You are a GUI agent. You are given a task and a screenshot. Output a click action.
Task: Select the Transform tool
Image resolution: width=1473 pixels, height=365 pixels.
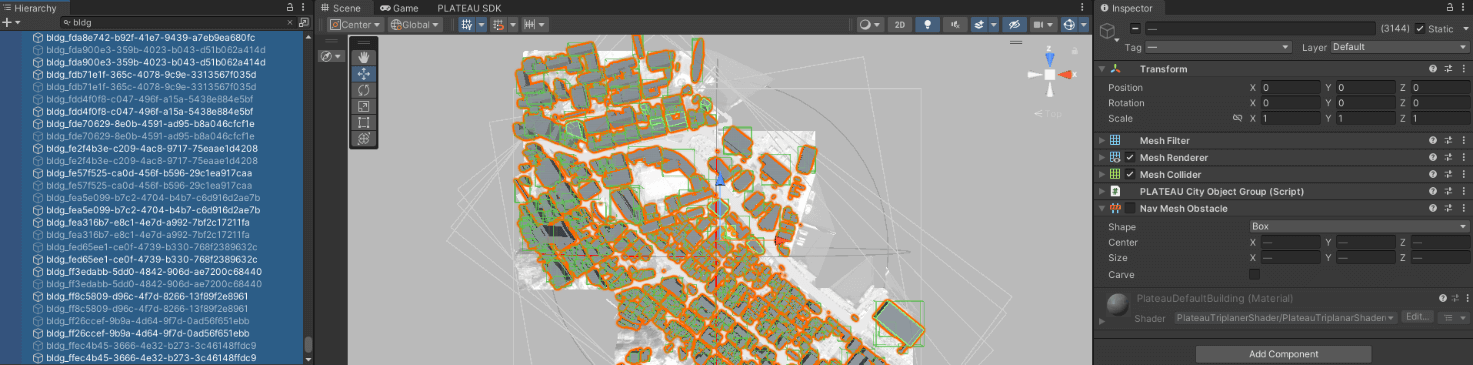click(364, 138)
